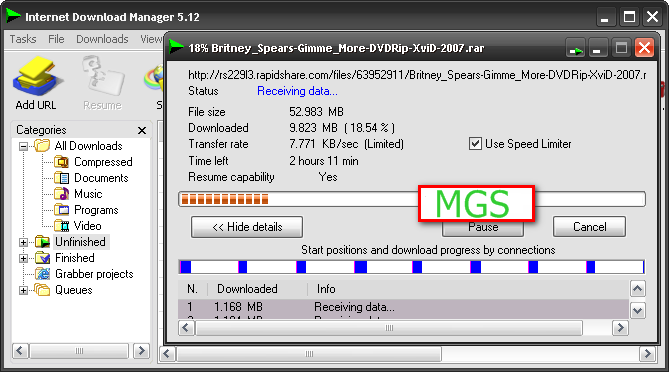The image size is (669, 372).
Task: Minimize the download progress dialog
Action: click(597, 48)
